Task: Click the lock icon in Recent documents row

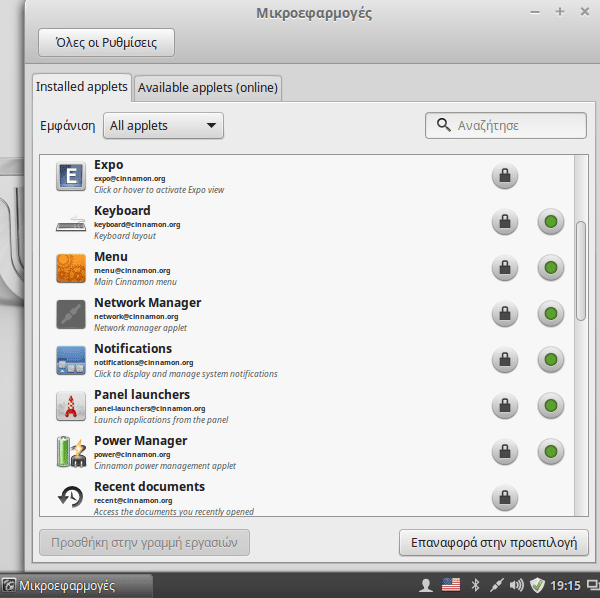Action: coord(505,497)
